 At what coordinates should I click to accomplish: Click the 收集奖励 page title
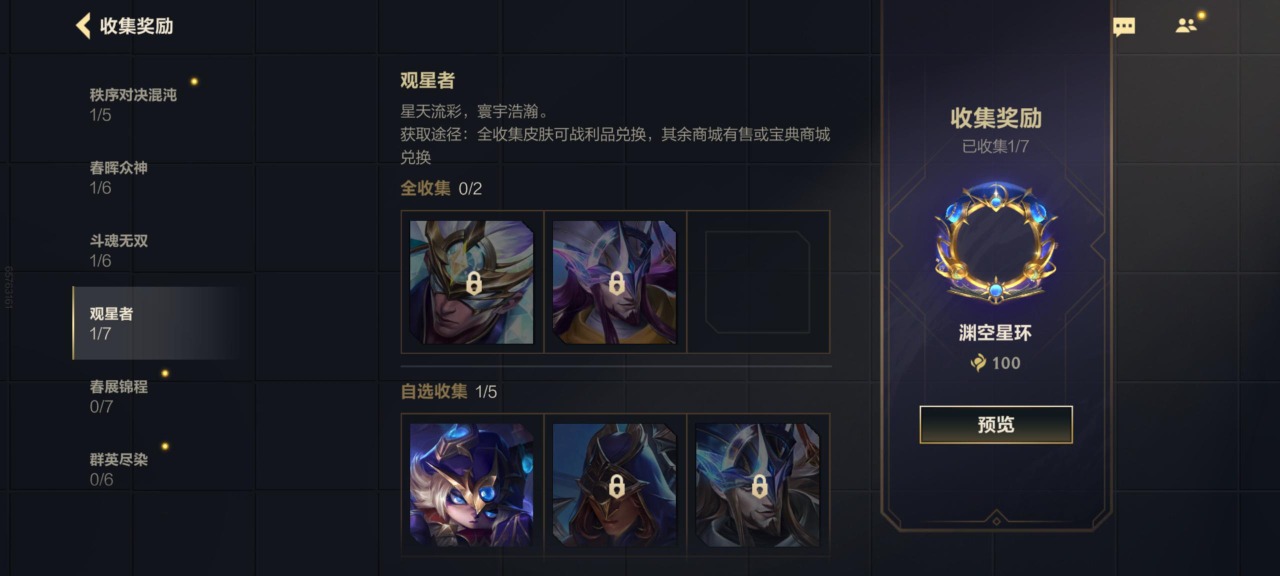pyautogui.click(x=137, y=26)
